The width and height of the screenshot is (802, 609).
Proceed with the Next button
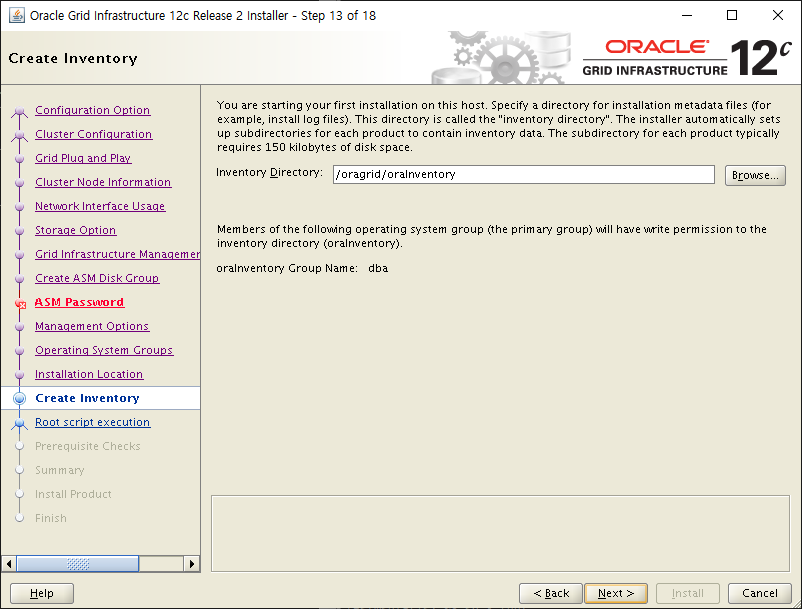point(616,593)
